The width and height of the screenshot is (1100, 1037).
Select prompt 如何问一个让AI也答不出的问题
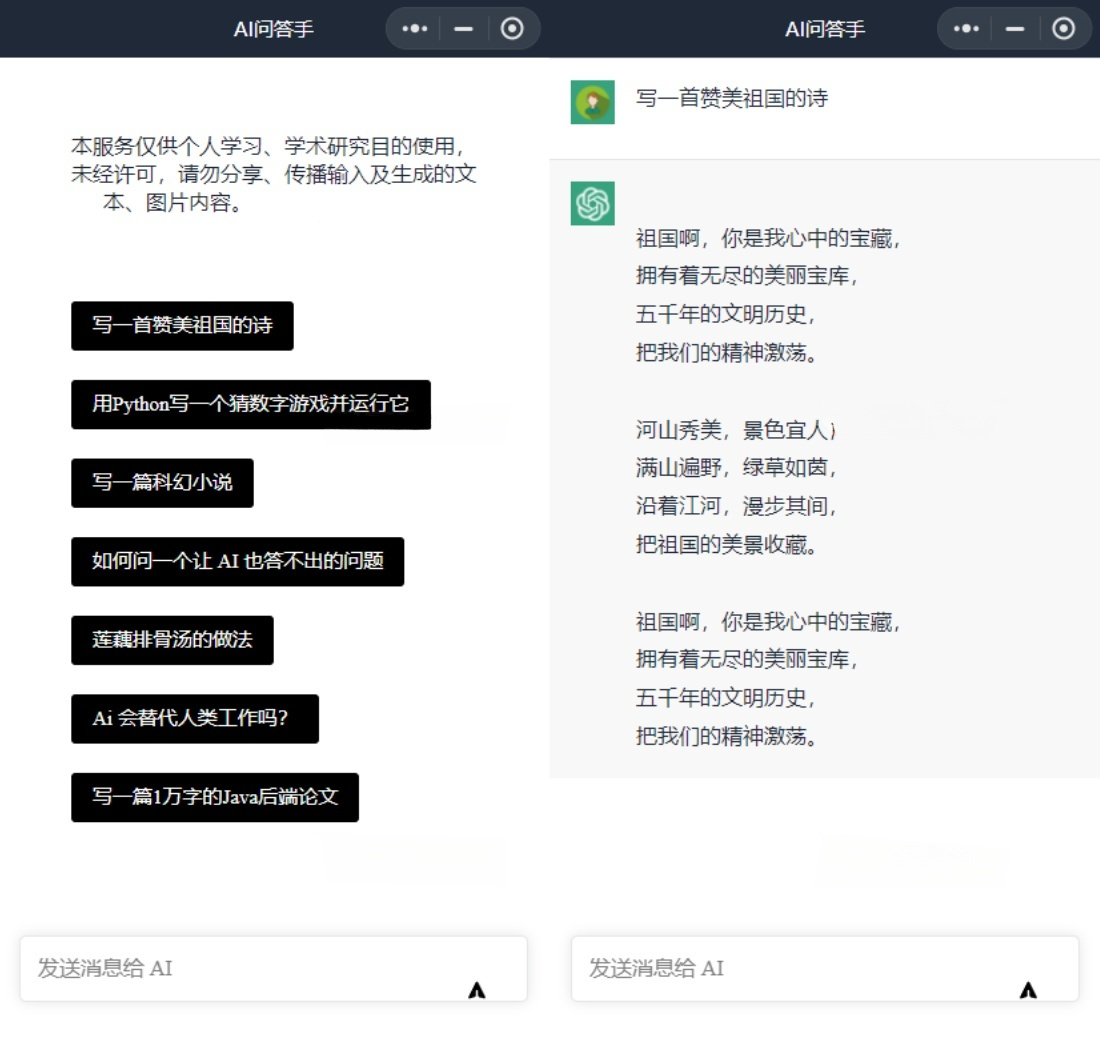[x=237, y=561]
